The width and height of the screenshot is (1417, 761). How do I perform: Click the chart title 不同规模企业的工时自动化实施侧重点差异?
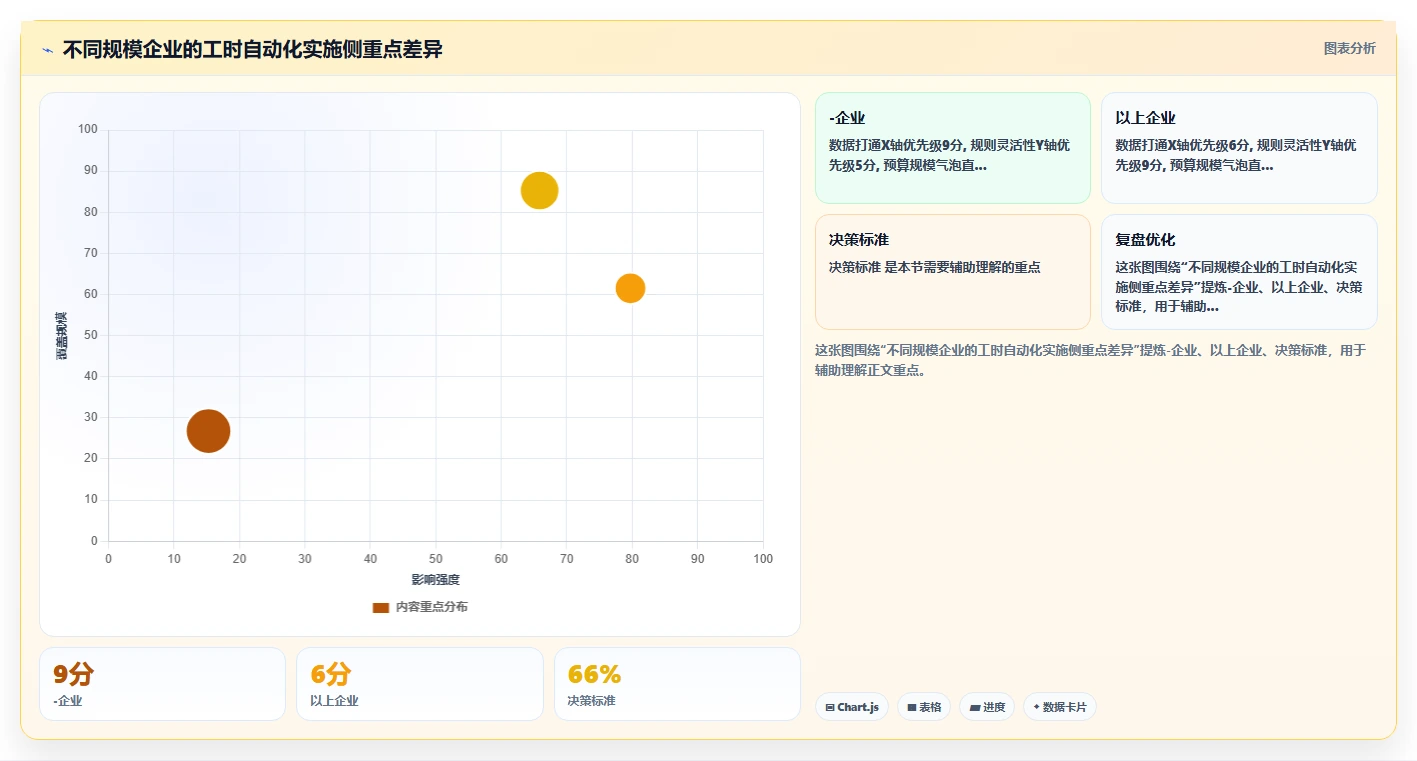252,49
